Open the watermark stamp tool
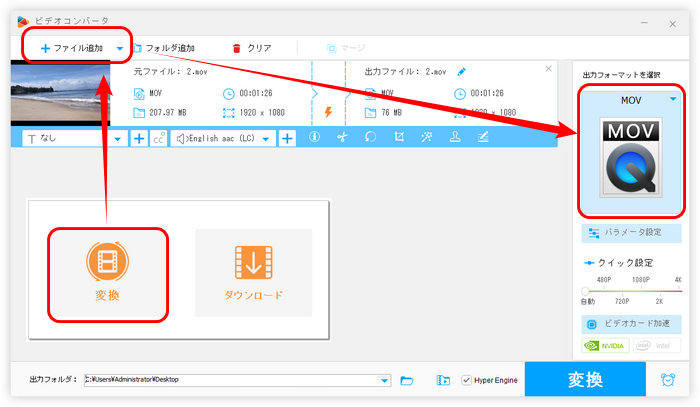This screenshot has height=407, width=700. (x=455, y=137)
